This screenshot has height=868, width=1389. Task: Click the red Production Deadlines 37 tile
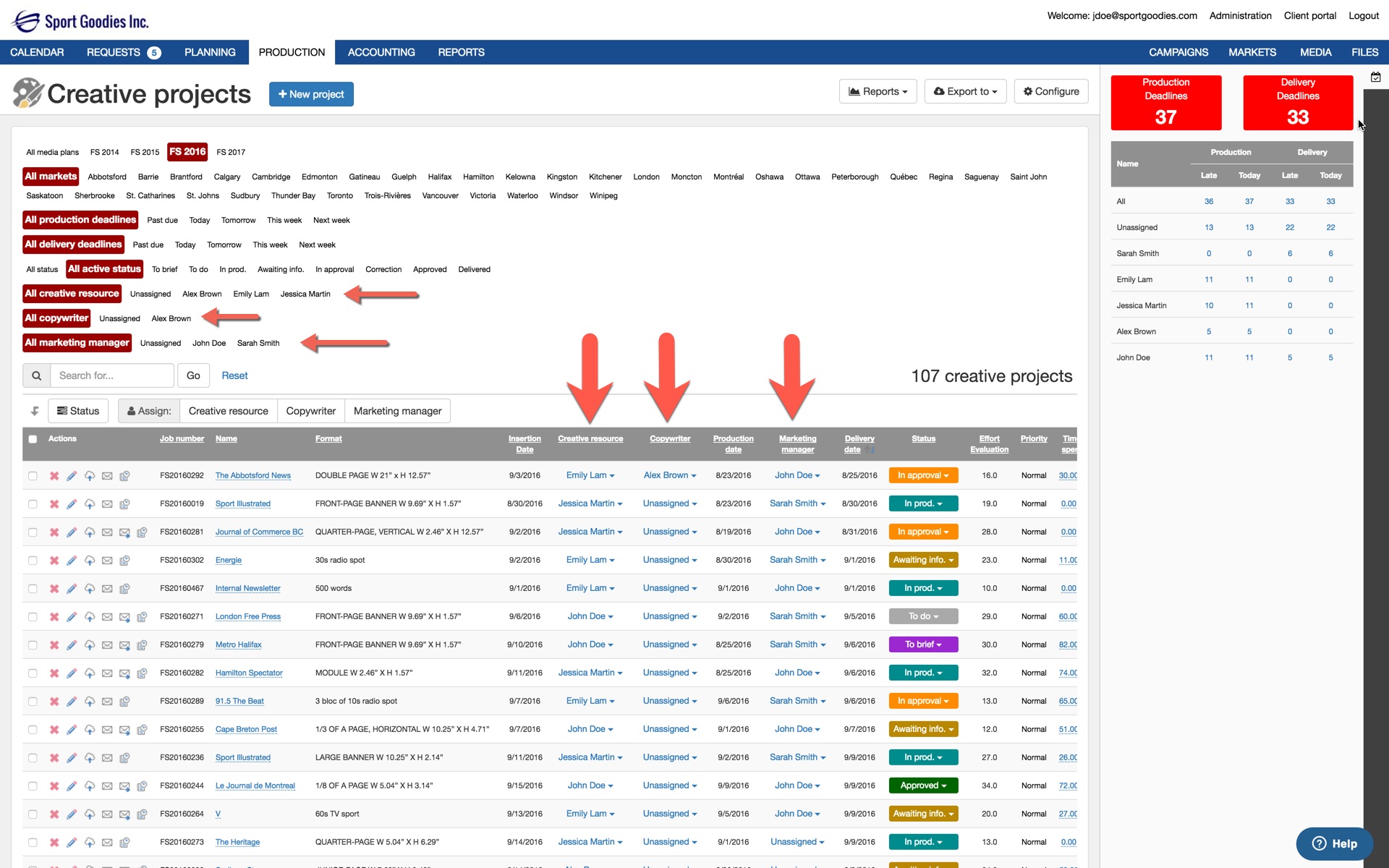click(x=1165, y=103)
